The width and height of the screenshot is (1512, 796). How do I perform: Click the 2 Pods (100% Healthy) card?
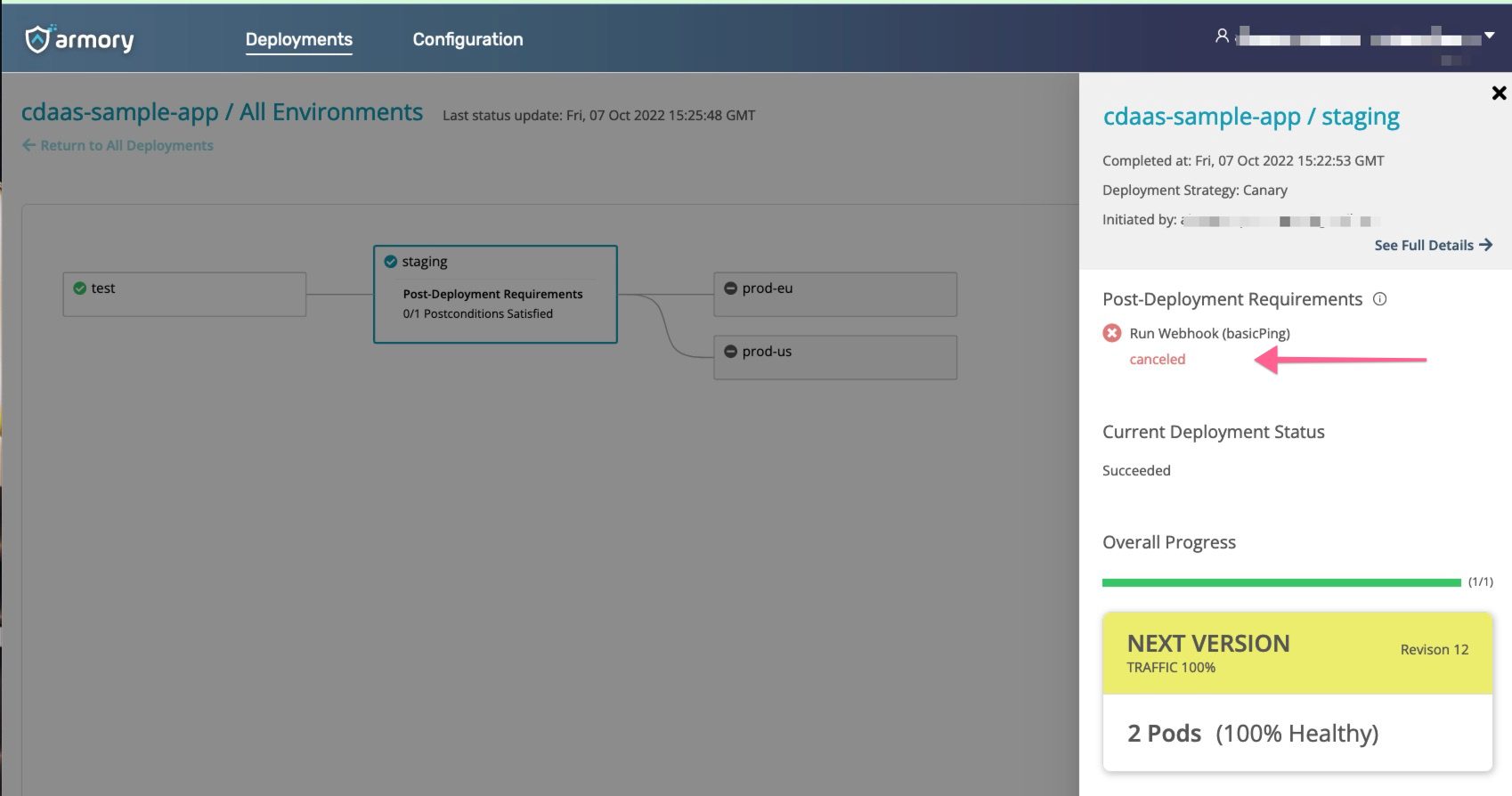click(1297, 733)
